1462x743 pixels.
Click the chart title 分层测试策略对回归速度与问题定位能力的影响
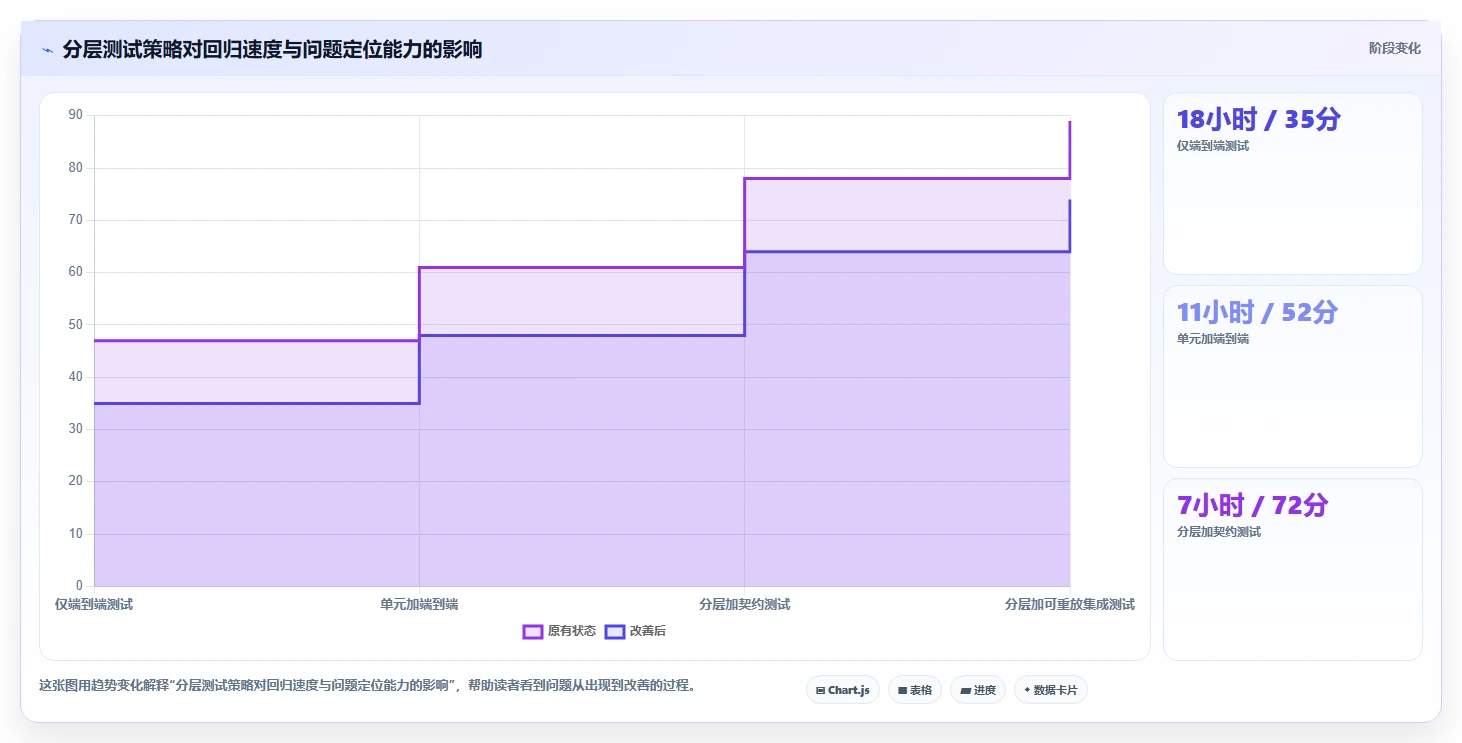point(272,49)
